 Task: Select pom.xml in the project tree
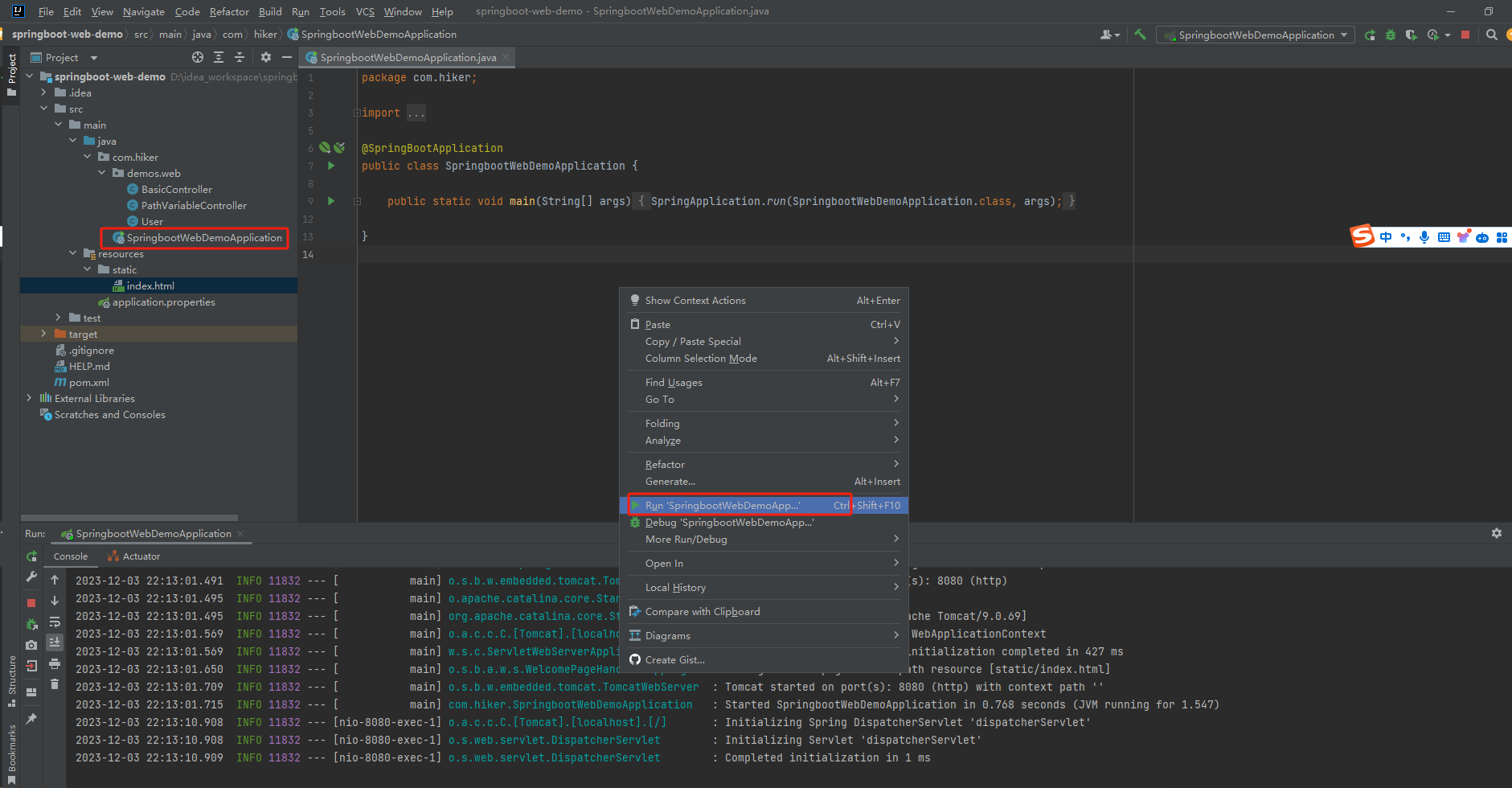point(88,383)
